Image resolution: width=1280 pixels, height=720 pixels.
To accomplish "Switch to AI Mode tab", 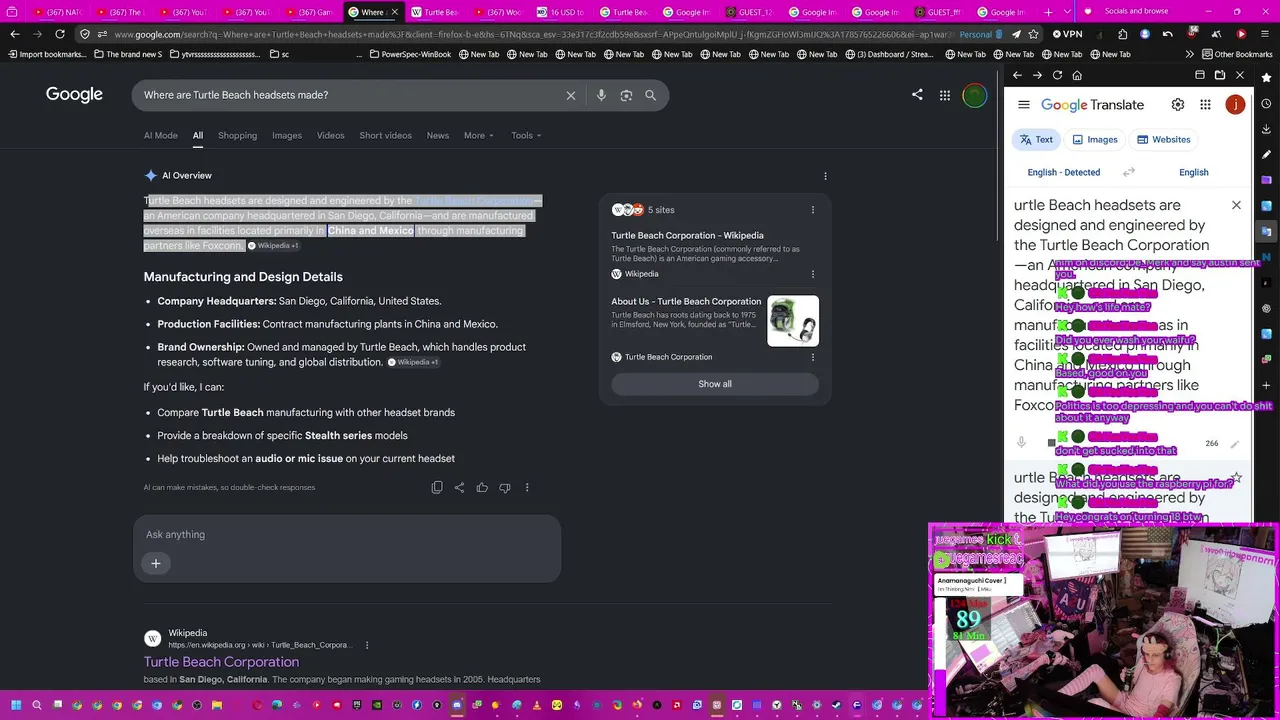I will tap(161, 136).
